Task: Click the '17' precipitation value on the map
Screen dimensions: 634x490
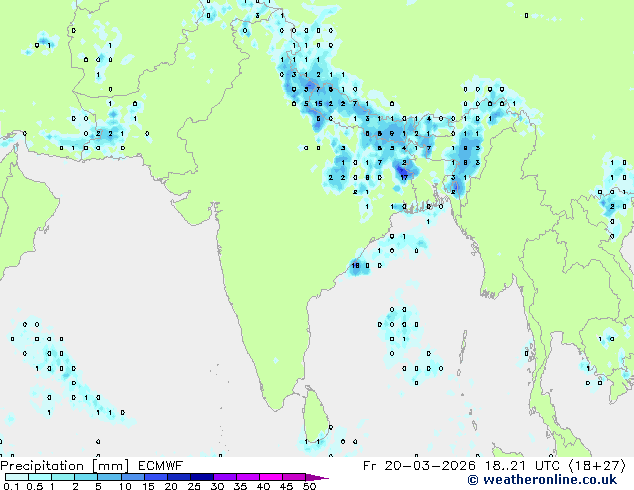Action: click(x=404, y=177)
